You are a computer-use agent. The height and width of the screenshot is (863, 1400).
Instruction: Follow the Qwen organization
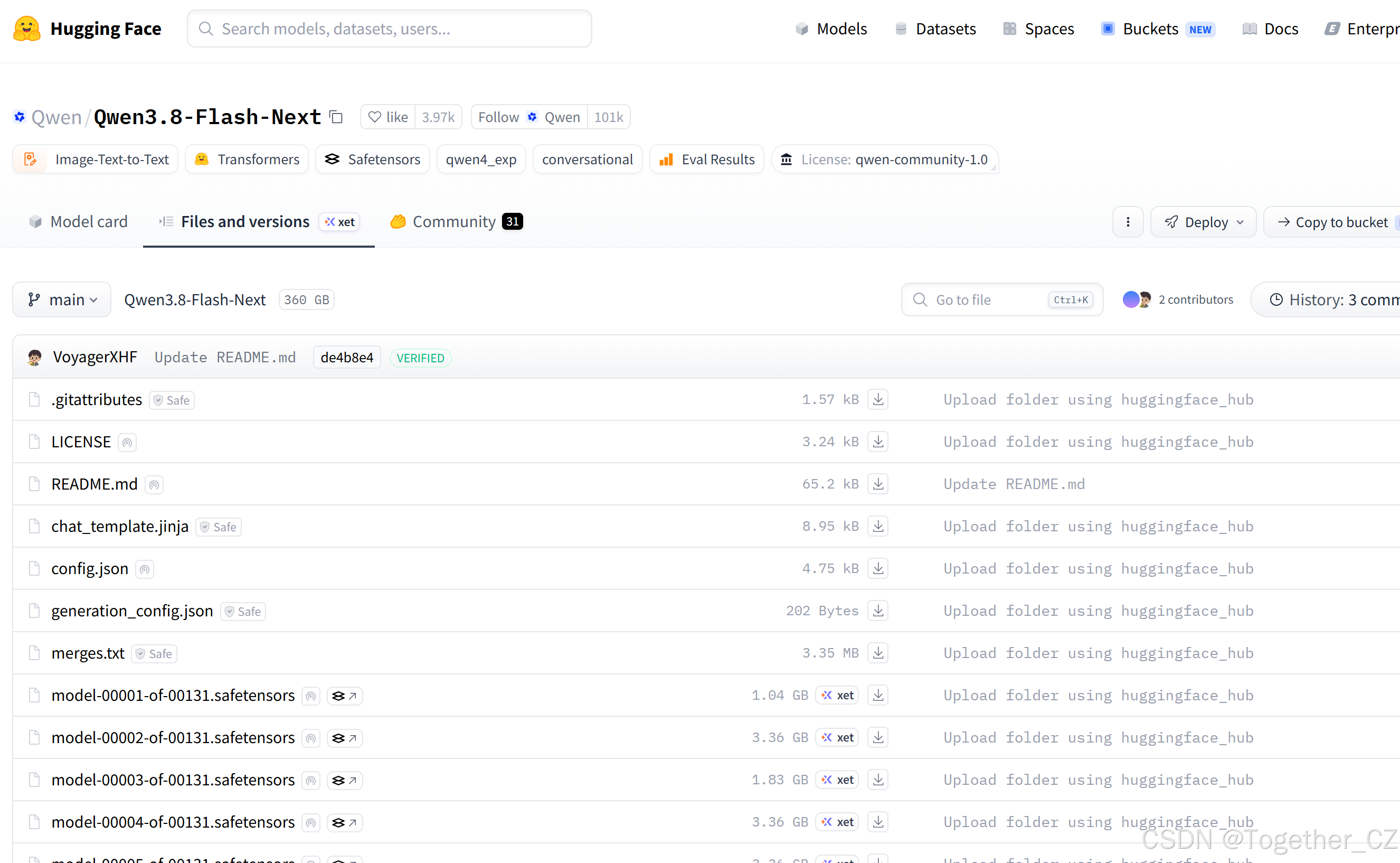529,117
